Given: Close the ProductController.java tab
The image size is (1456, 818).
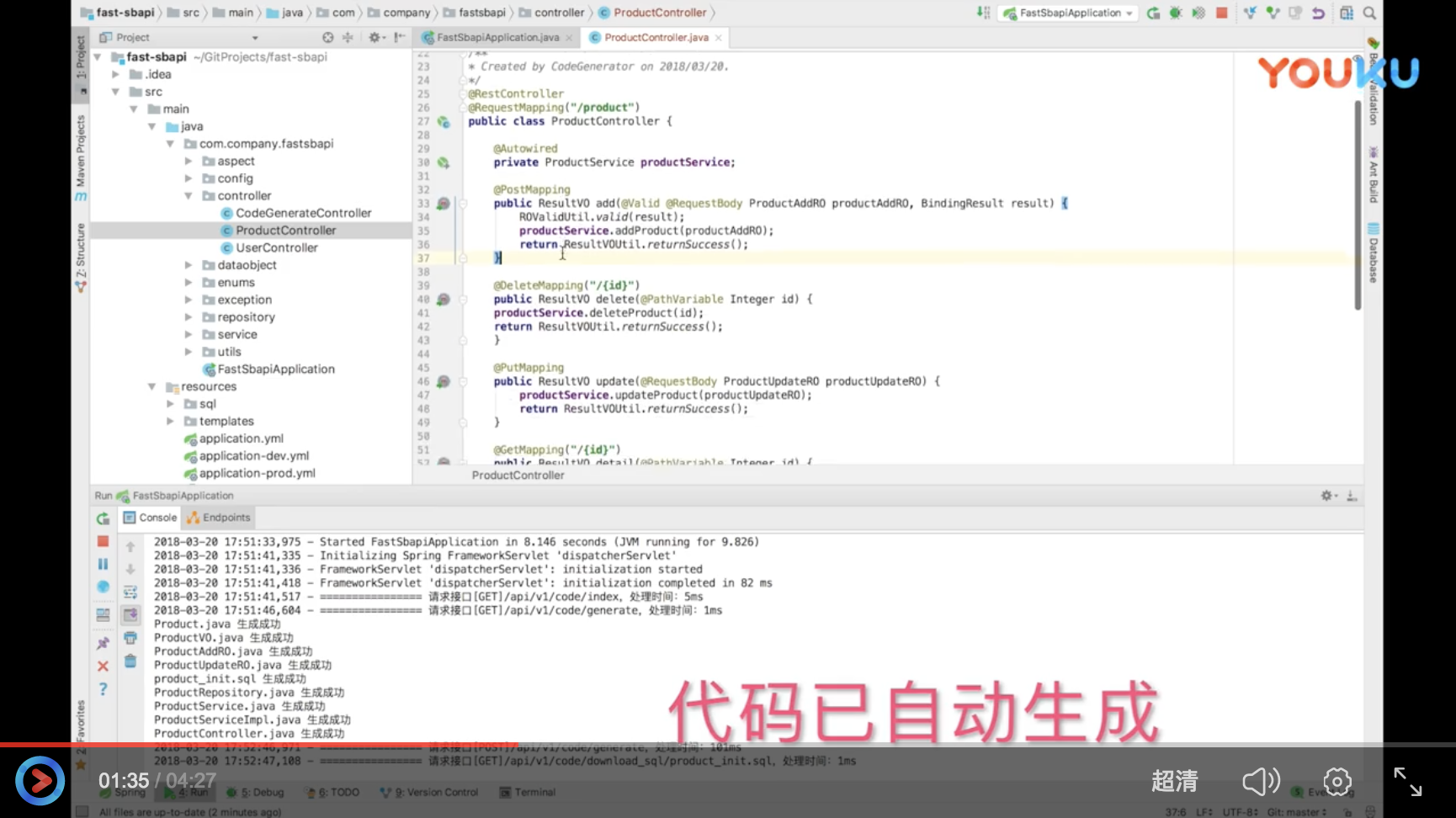Looking at the screenshot, I should pos(718,38).
